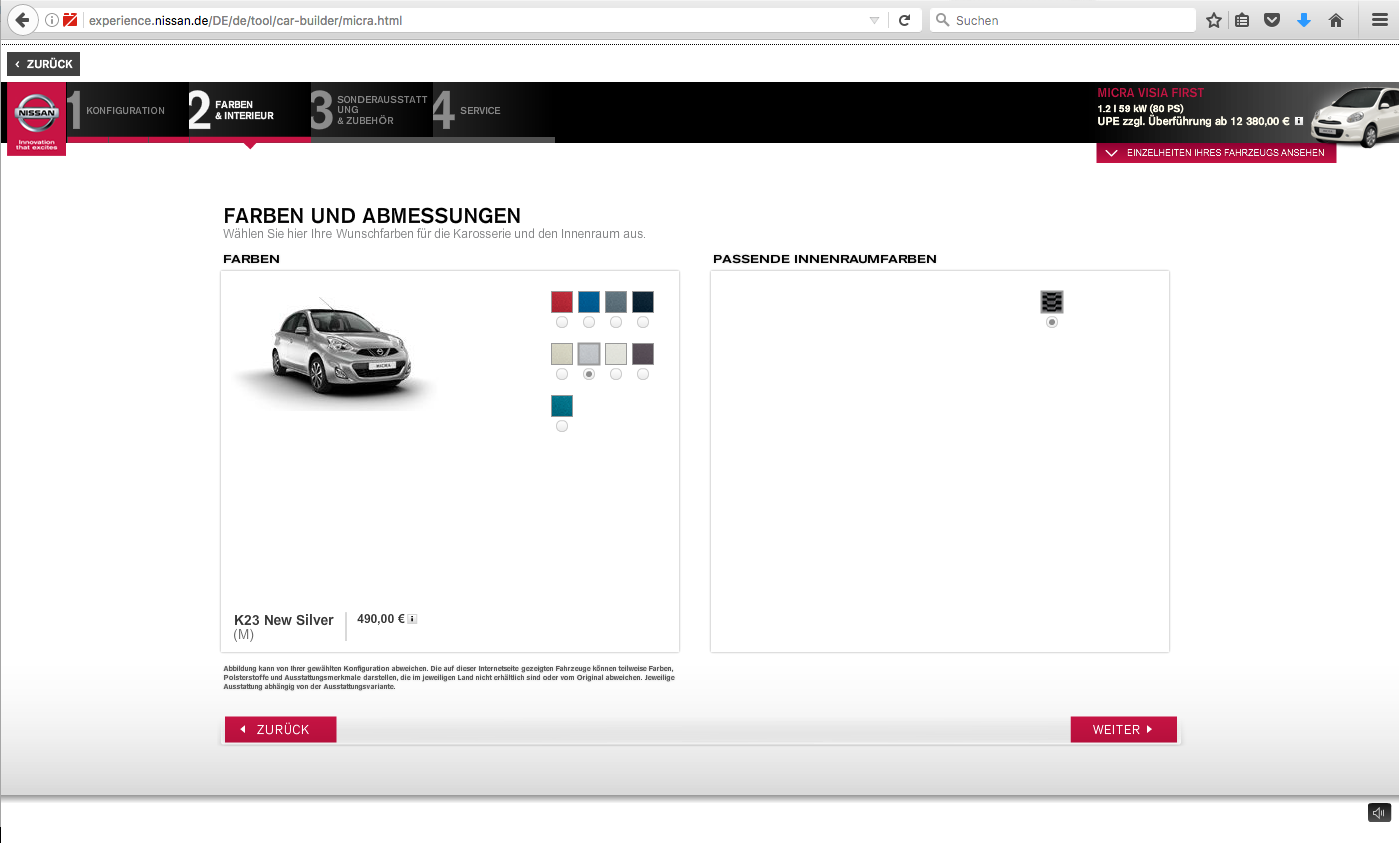Select radio button under dark navy color
This screenshot has width=1399, height=843.
(643, 322)
